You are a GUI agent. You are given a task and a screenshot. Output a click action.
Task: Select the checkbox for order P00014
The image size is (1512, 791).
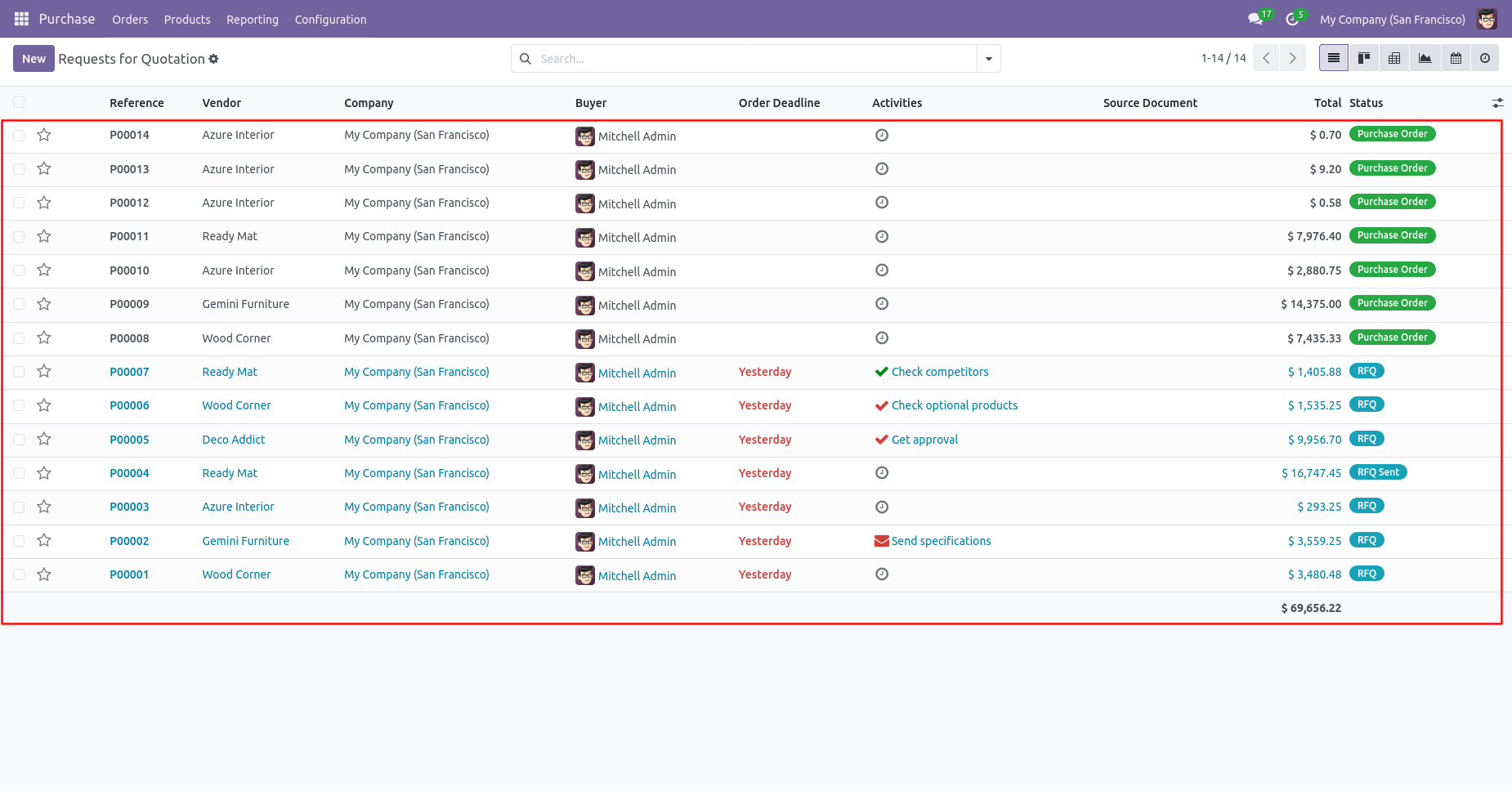pos(19,135)
